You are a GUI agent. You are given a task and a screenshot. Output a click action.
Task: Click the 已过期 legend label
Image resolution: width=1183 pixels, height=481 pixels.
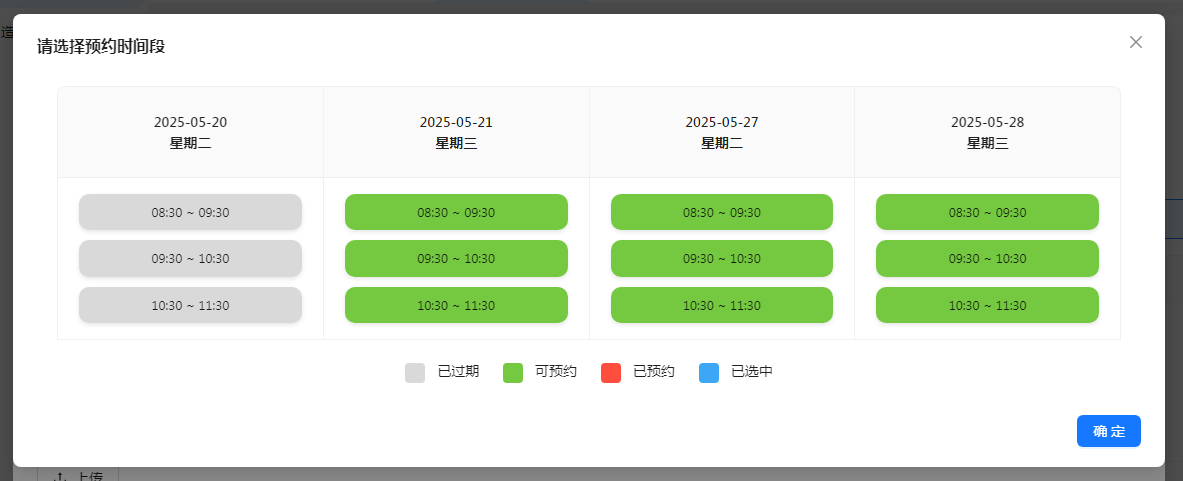(458, 372)
